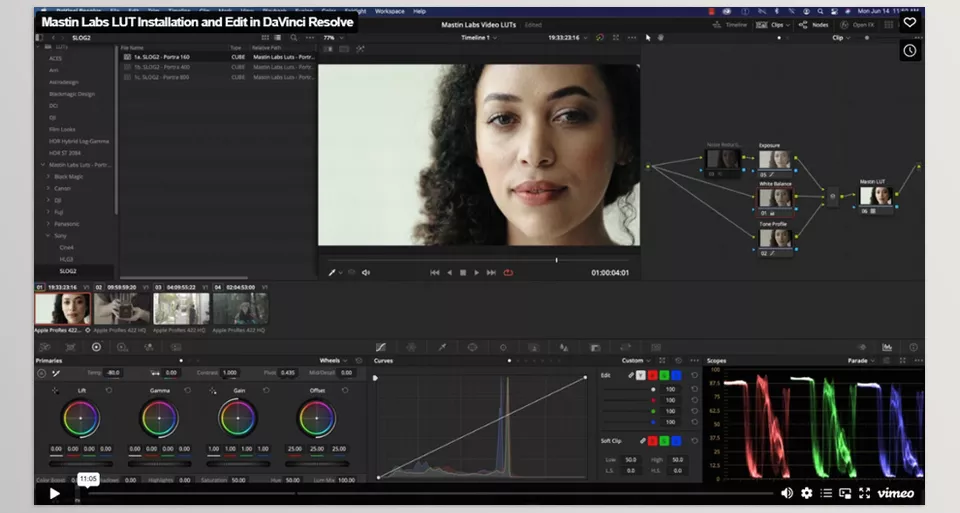Pick black point beside Lift

(55, 390)
